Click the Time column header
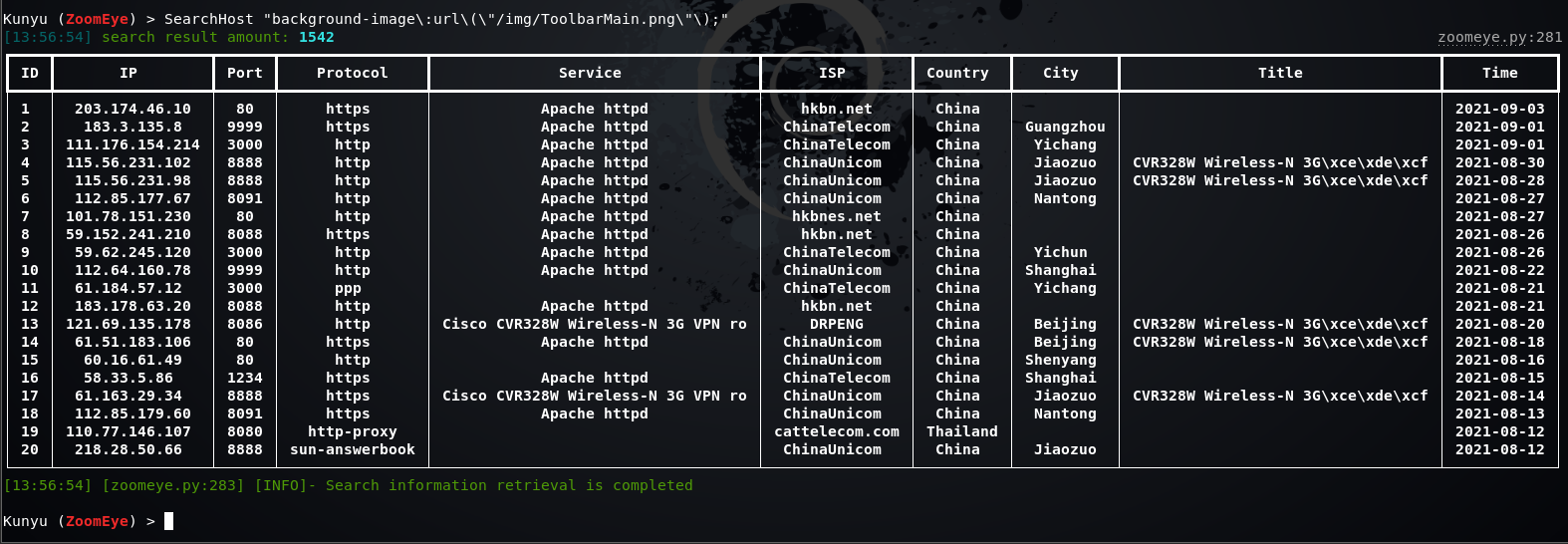Image resolution: width=1568 pixels, height=544 pixels. point(1500,73)
